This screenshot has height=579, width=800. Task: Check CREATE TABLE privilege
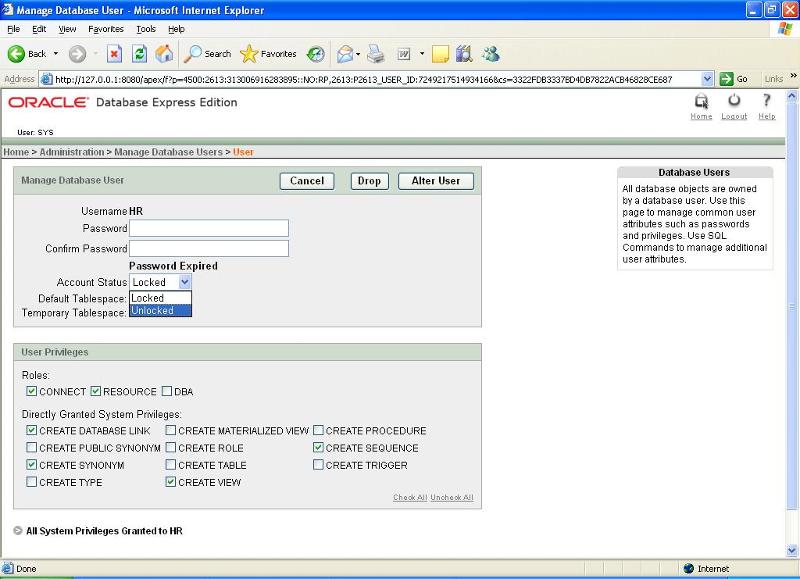point(171,465)
